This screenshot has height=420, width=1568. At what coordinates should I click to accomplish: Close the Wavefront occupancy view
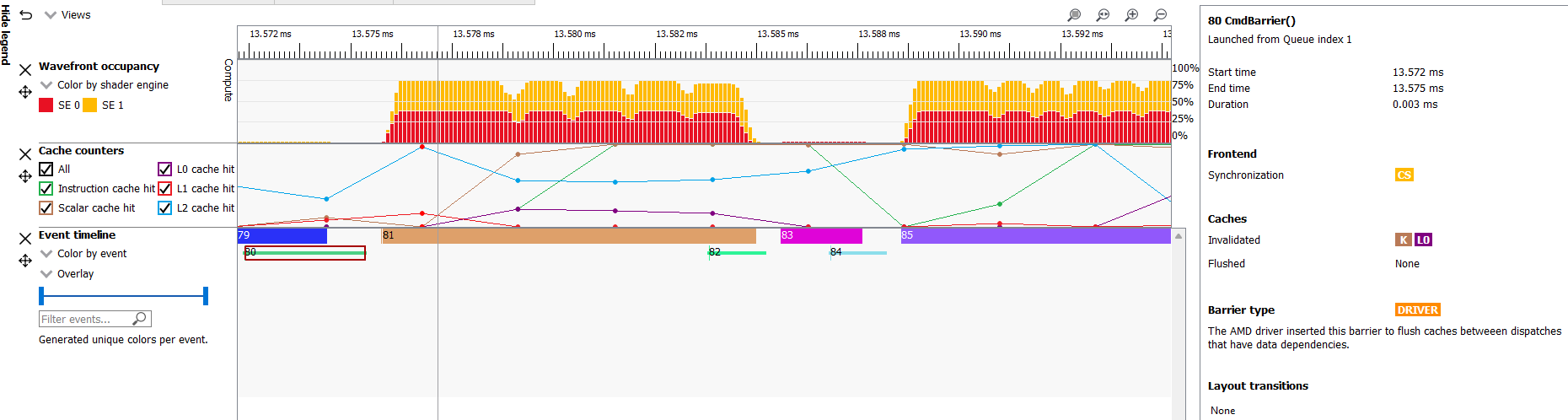pos(25,70)
